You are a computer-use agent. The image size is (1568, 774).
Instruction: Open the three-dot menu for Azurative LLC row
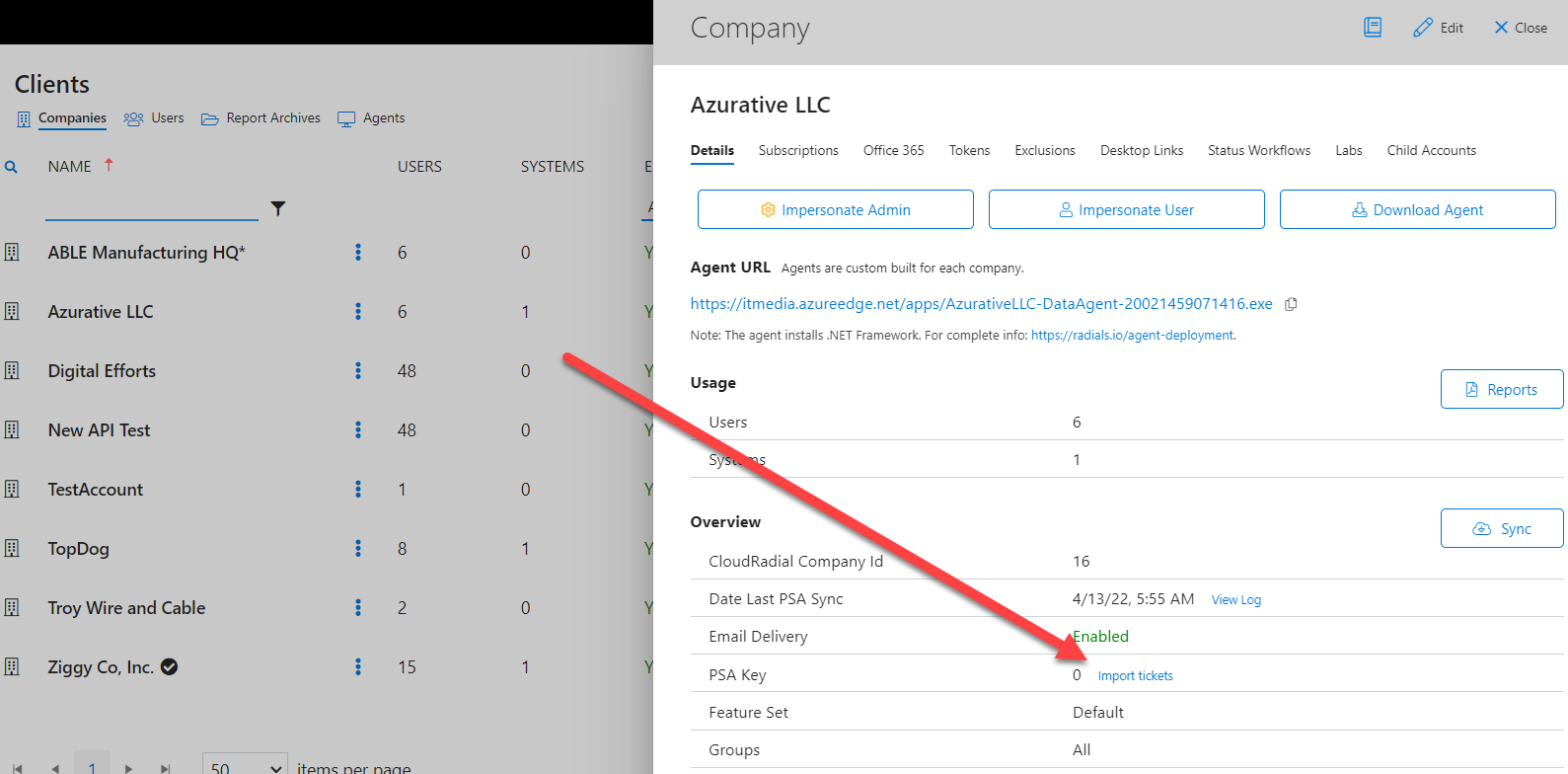point(358,312)
